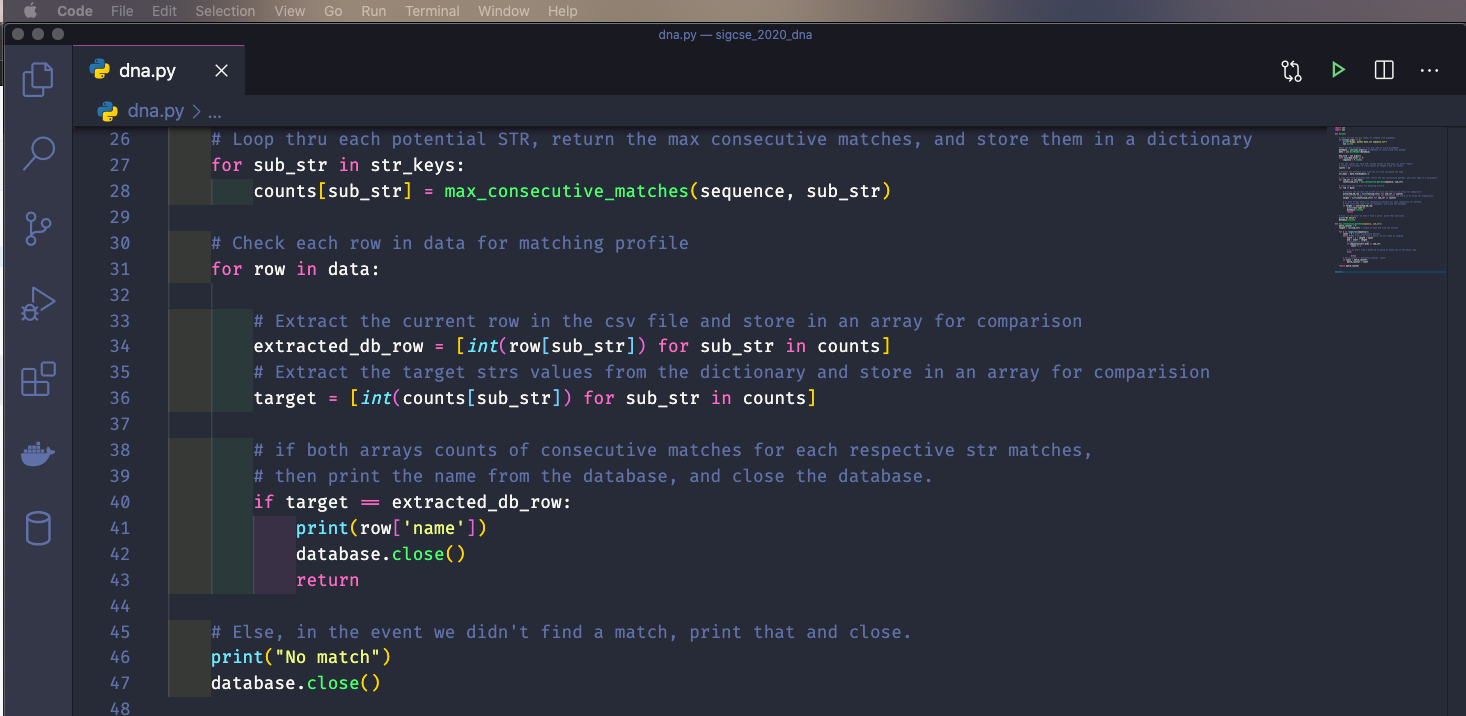Open the Extensions view
Image resolution: width=1466 pixels, height=716 pixels.
[x=37, y=379]
